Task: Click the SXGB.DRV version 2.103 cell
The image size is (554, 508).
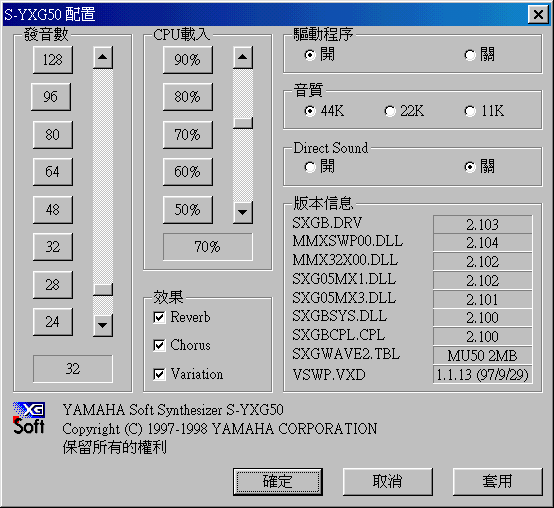Action: (x=483, y=224)
